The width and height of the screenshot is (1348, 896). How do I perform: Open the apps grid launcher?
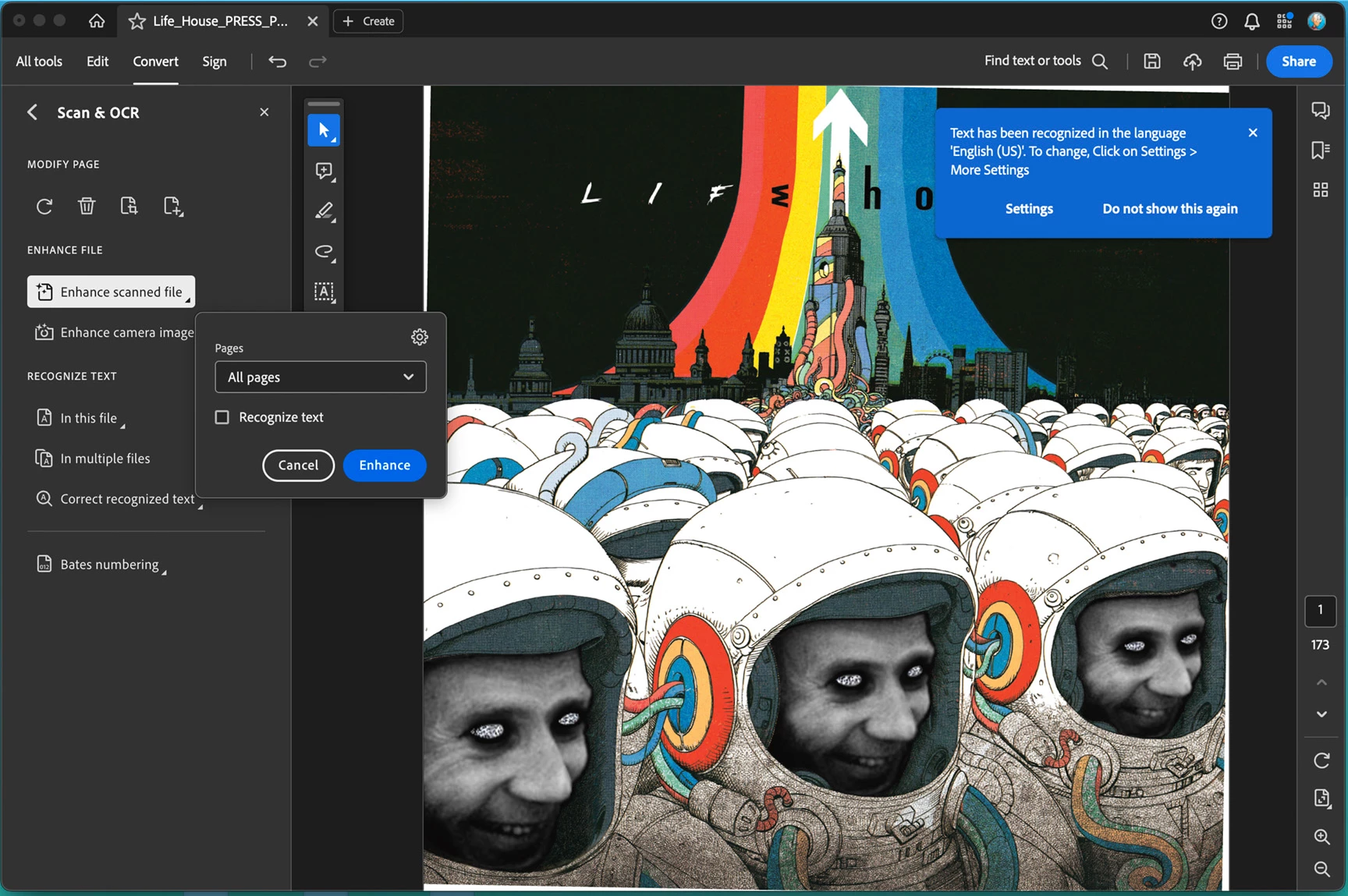pyautogui.click(x=1284, y=21)
